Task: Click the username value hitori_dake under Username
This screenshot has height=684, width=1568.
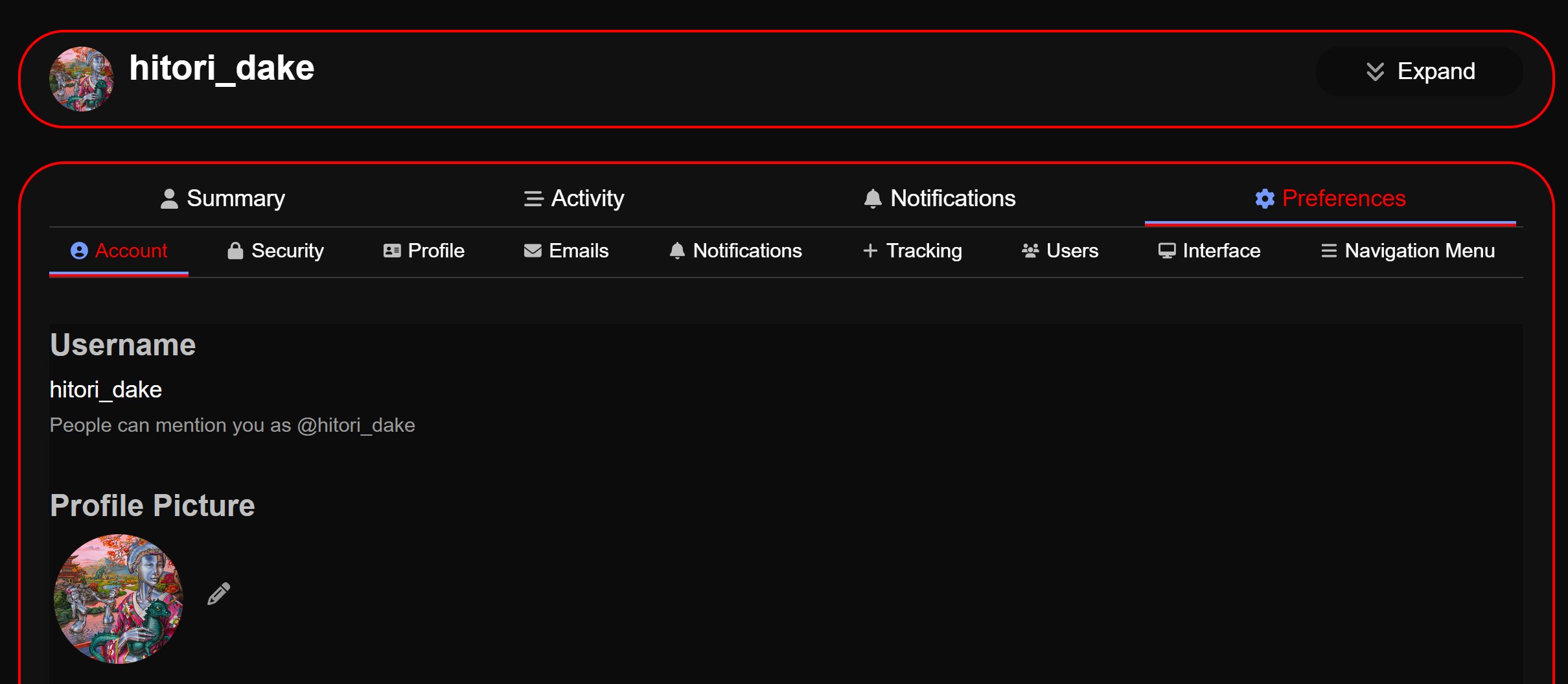Action: pyautogui.click(x=106, y=390)
